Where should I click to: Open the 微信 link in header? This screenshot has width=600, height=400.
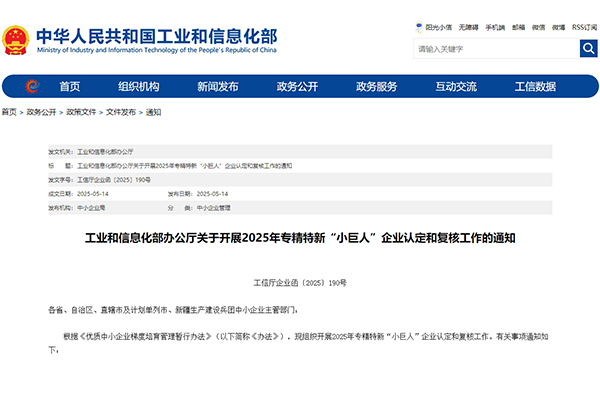538,28
